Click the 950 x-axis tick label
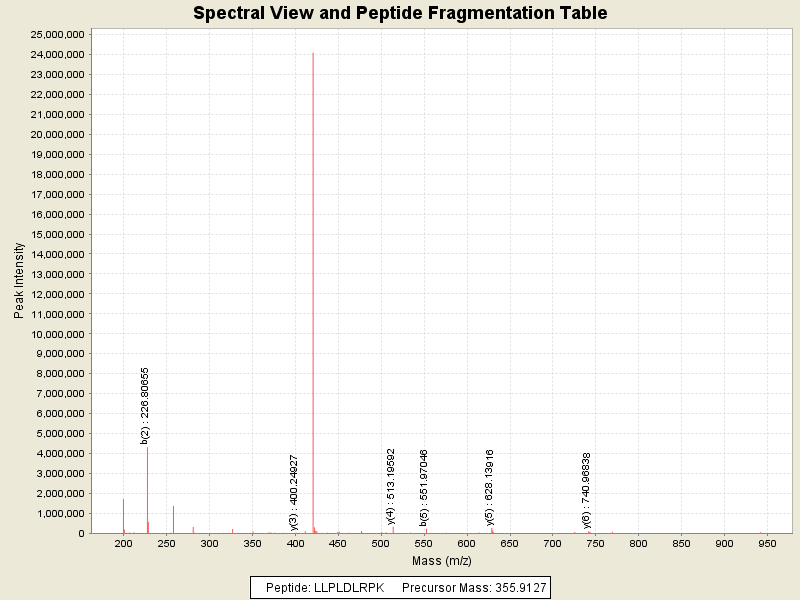The width and height of the screenshot is (800, 600). point(766,544)
